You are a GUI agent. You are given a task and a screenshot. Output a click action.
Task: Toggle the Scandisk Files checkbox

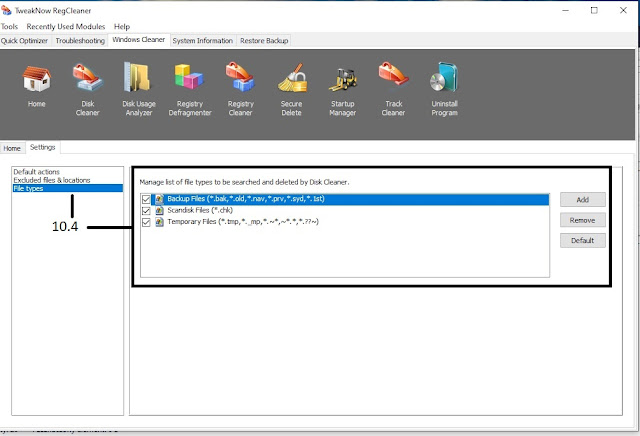pos(146,211)
